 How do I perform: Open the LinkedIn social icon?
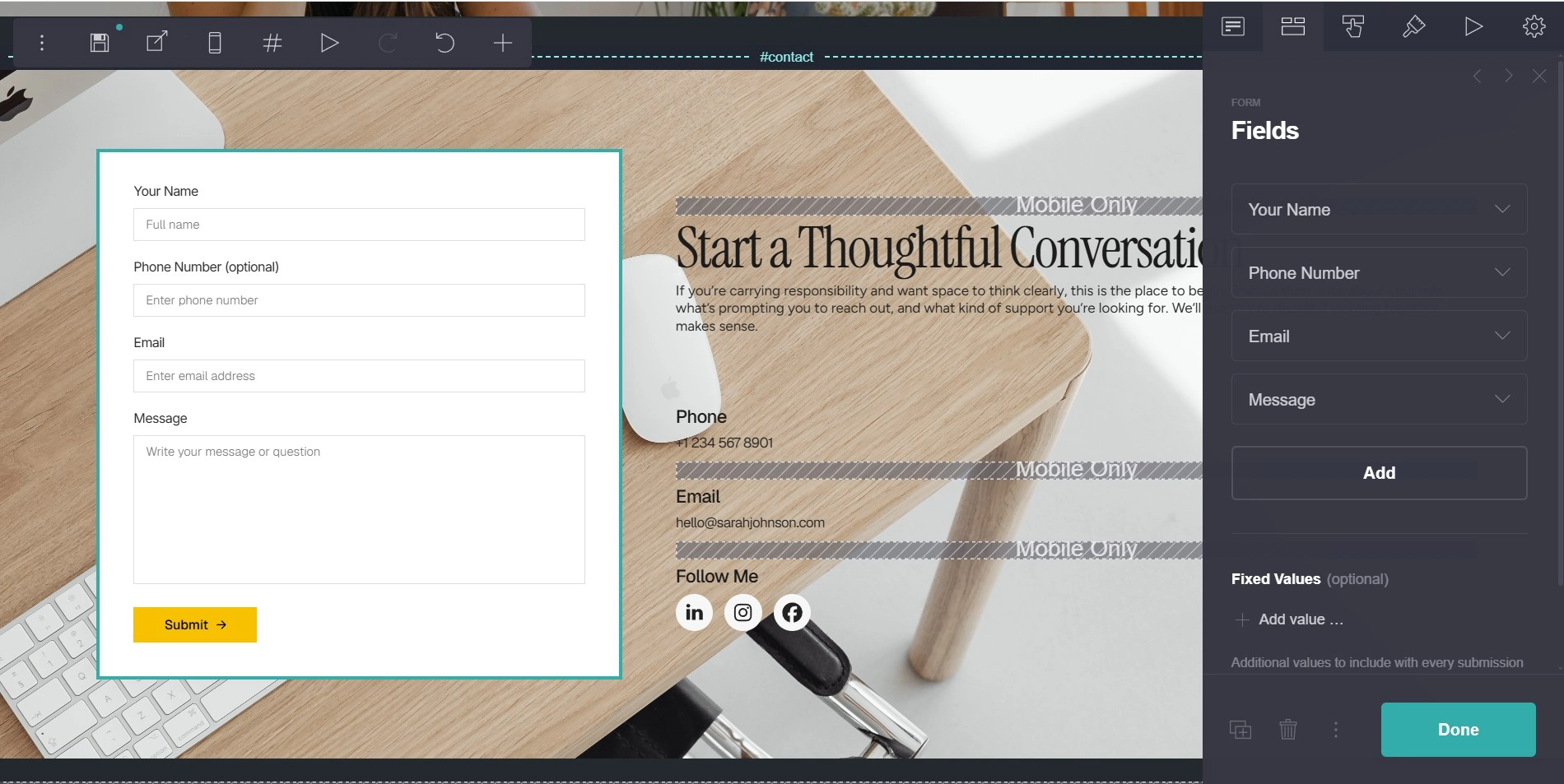click(x=694, y=613)
